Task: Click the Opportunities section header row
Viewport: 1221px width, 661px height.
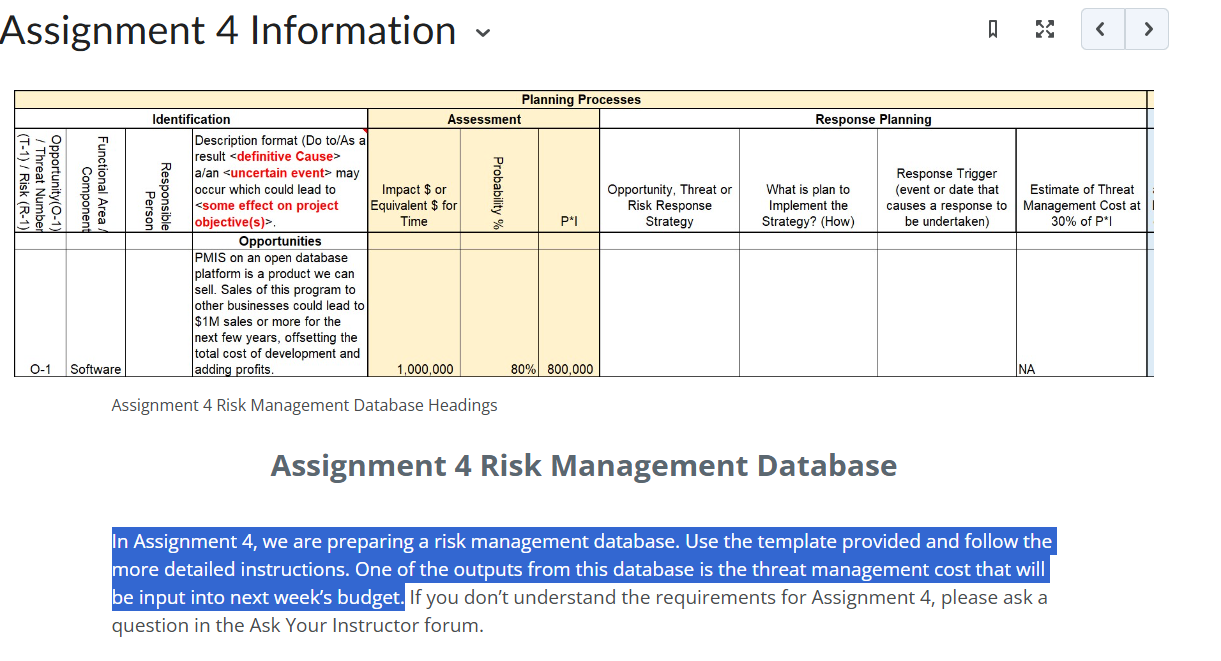Action: click(280, 240)
